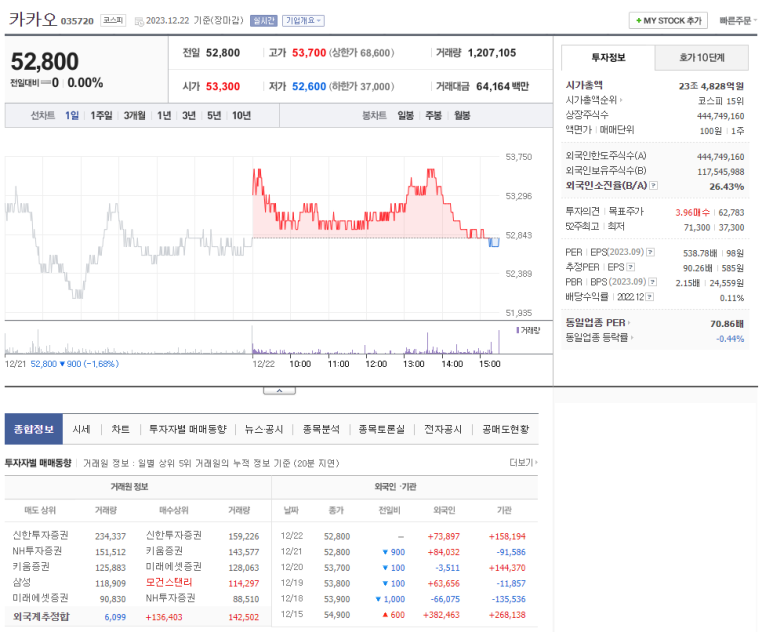The width and height of the screenshot is (773, 632).
Task: Click foreign value +382,463 on 12/15
Action: click(x=441, y=615)
